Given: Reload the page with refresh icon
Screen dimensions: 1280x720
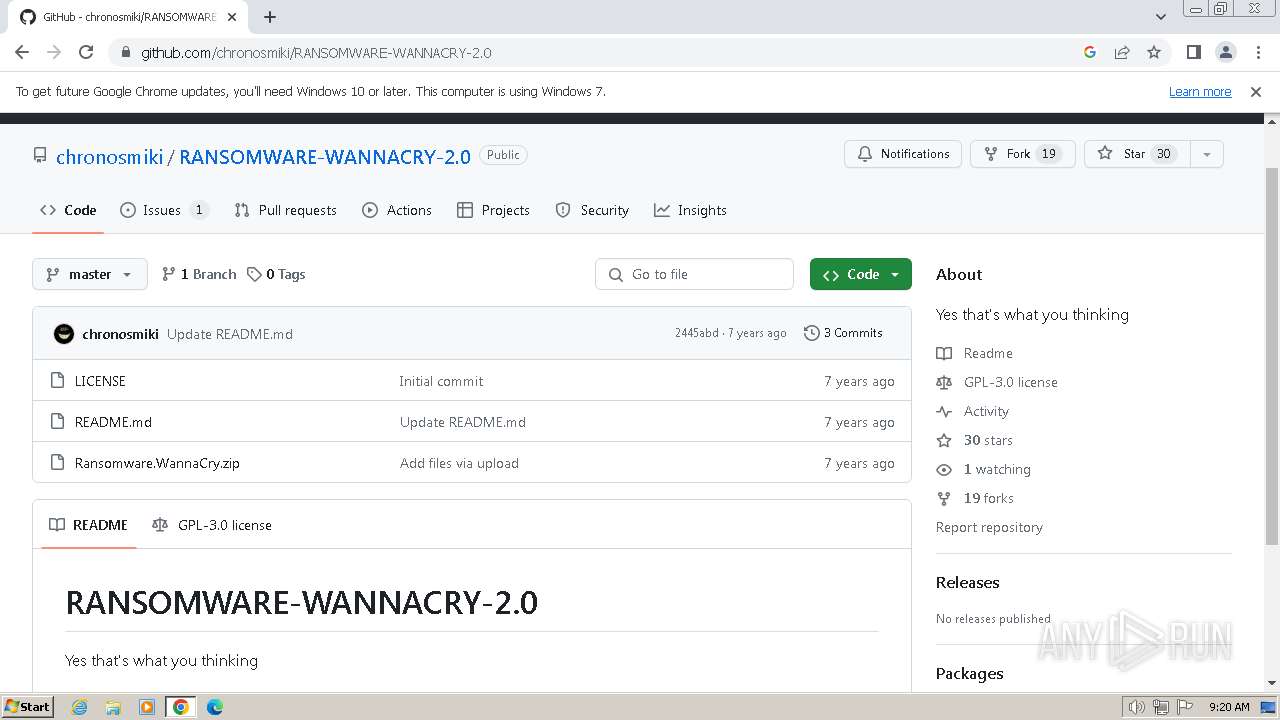Looking at the screenshot, I should pos(86,52).
